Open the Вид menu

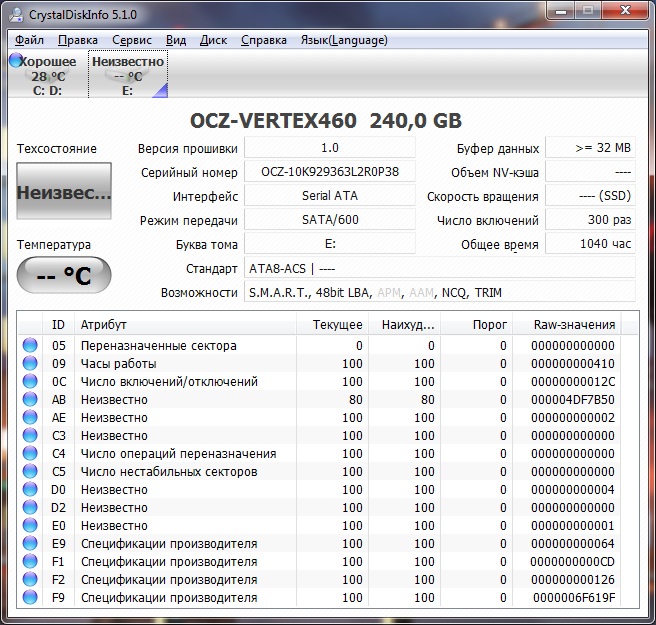pos(176,40)
